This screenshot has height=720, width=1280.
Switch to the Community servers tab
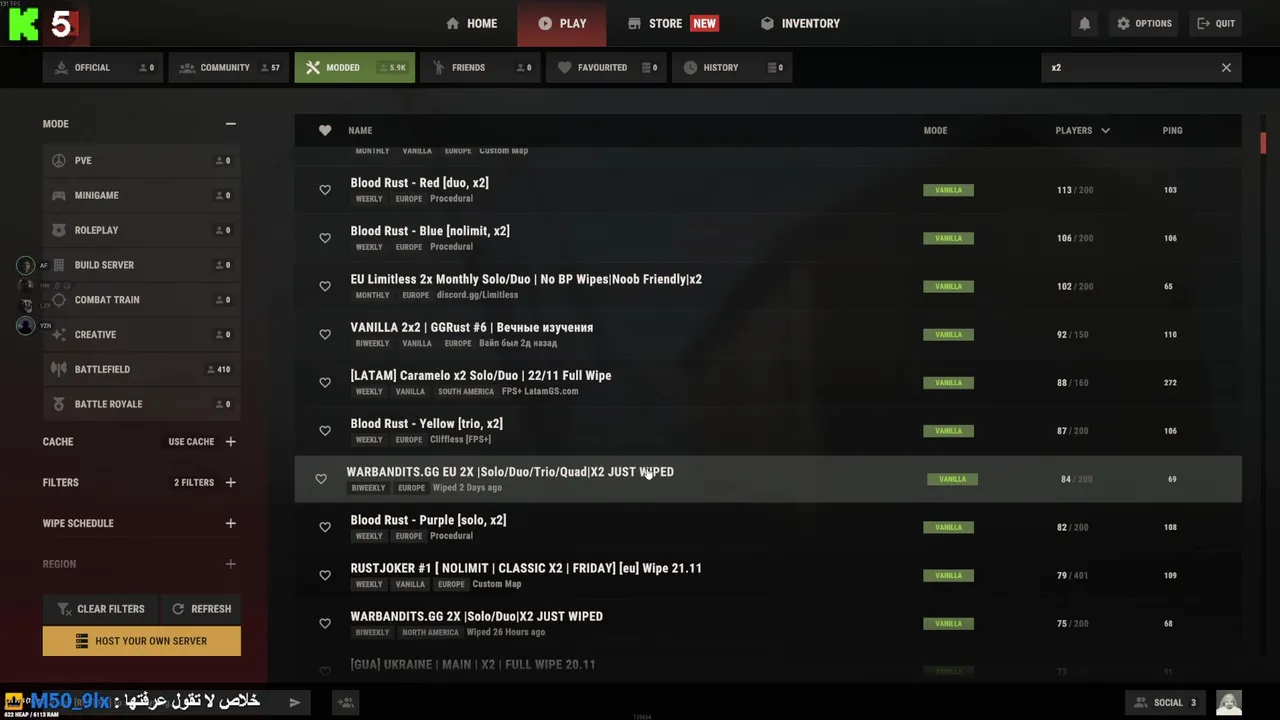(229, 68)
